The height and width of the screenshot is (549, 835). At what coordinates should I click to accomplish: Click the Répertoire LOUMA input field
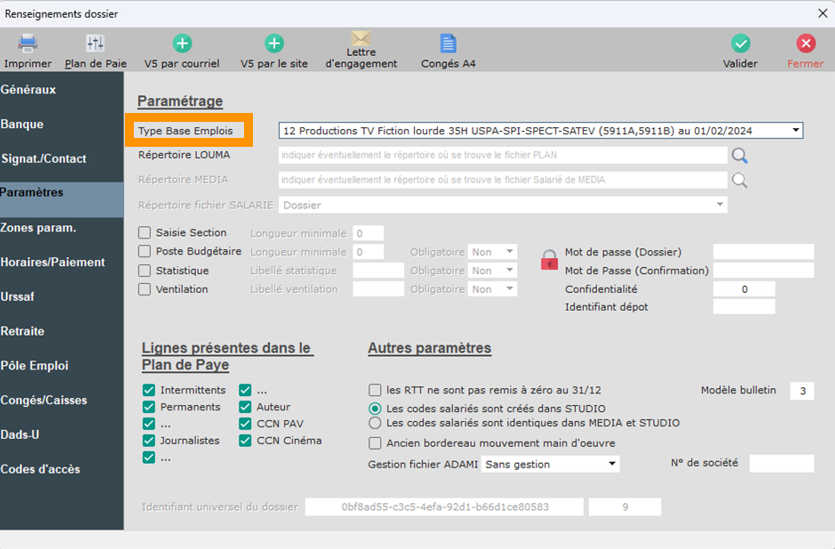coord(503,155)
